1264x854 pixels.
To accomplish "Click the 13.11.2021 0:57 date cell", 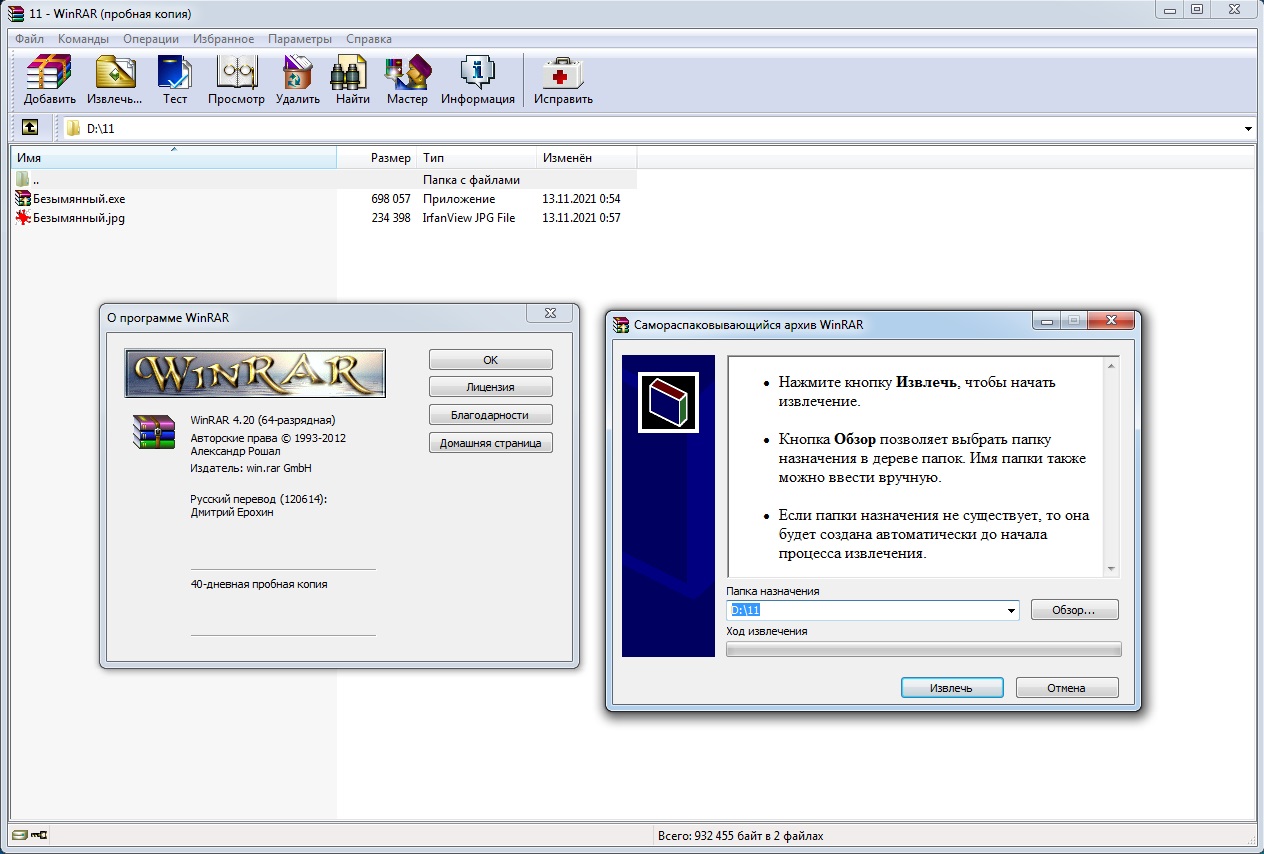I will 581,218.
